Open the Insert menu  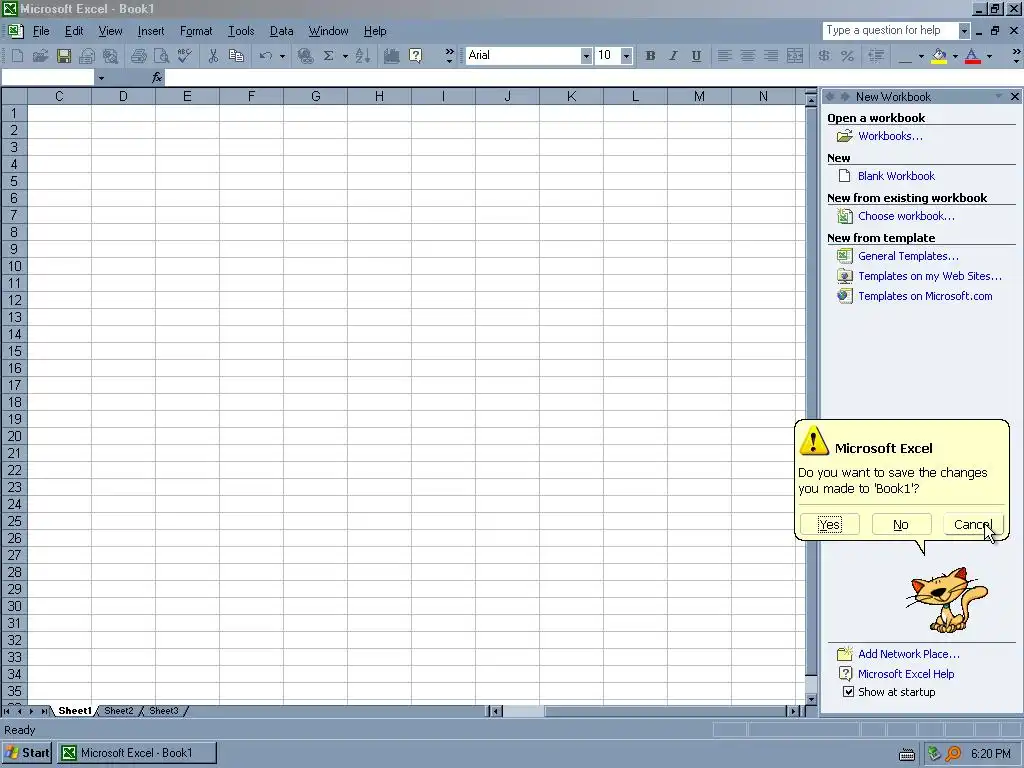point(151,31)
